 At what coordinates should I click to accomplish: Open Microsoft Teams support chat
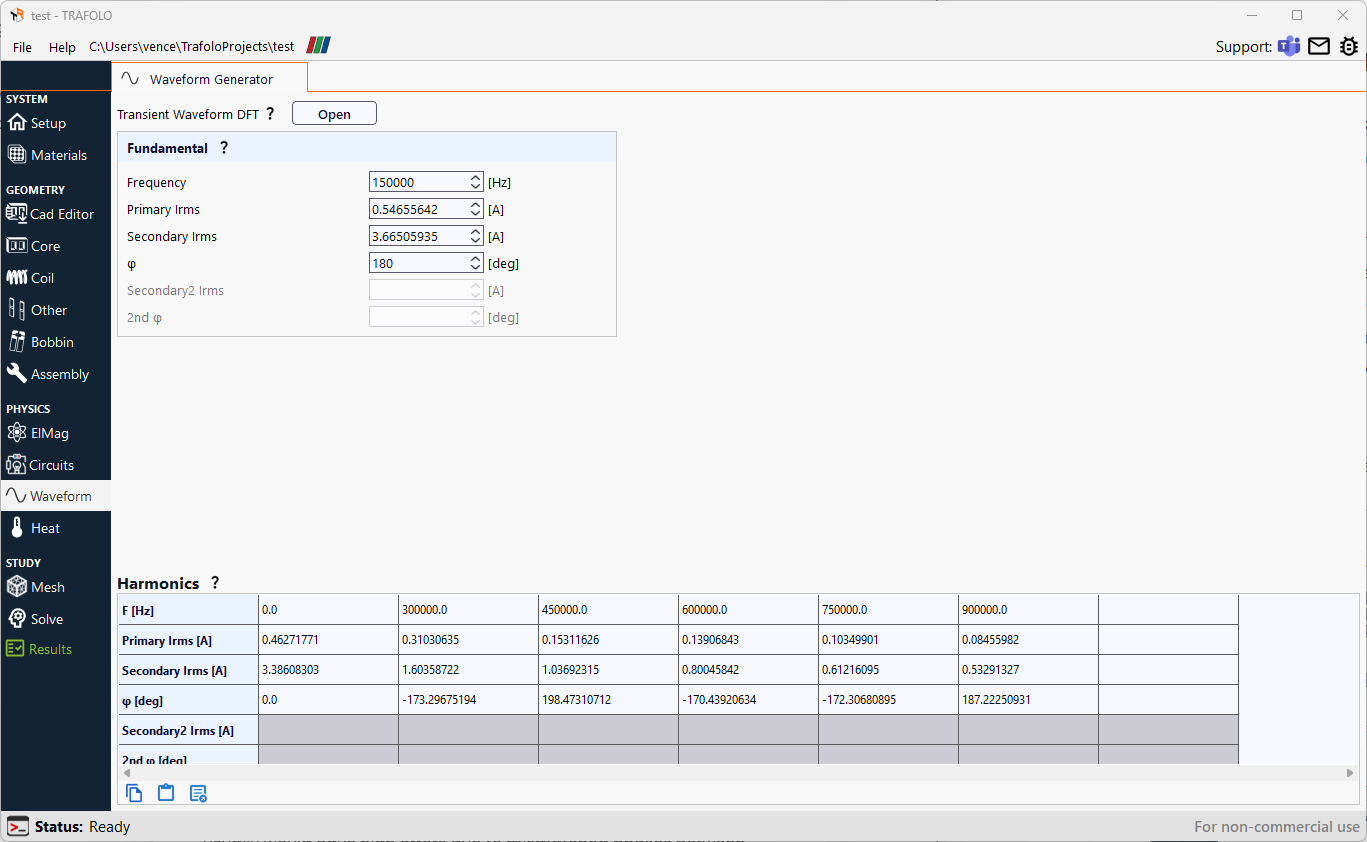(1289, 46)
